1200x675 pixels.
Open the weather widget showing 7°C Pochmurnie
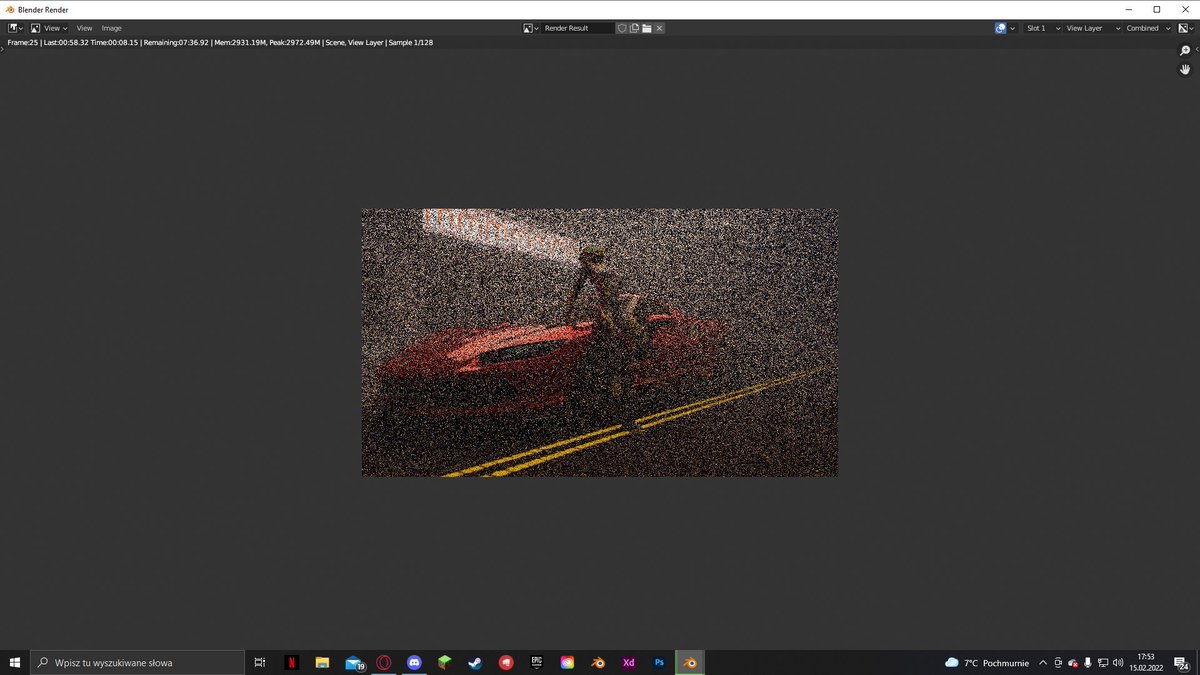point(987,662)
